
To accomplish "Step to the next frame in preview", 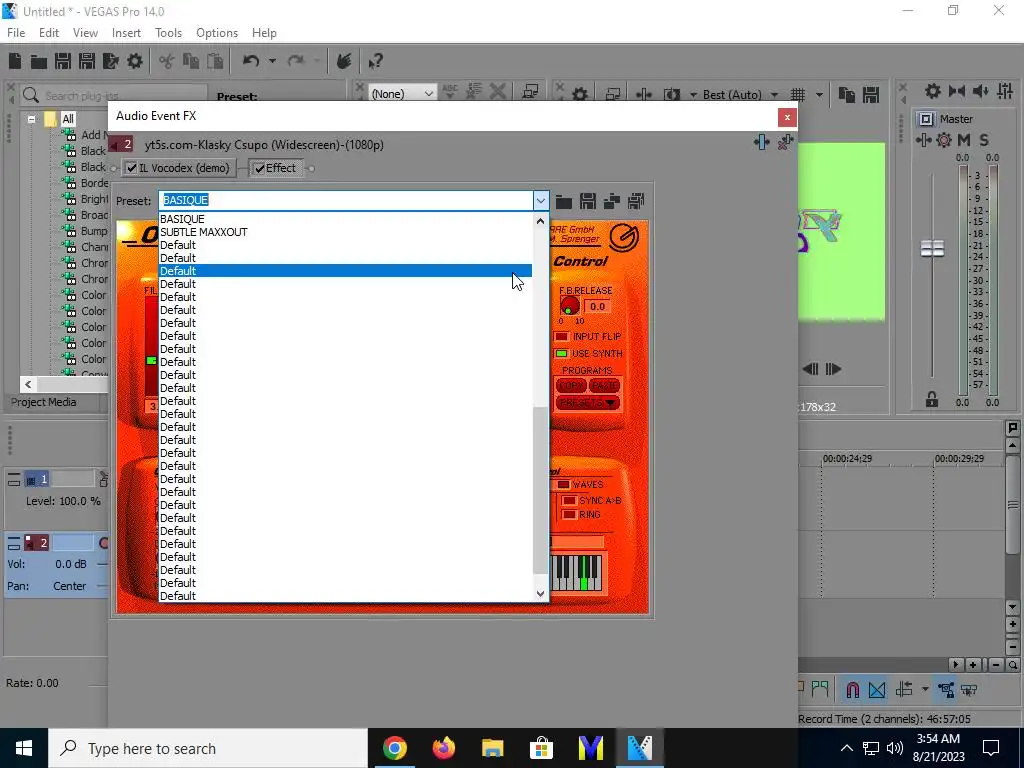I will click(x=833, y=369).
